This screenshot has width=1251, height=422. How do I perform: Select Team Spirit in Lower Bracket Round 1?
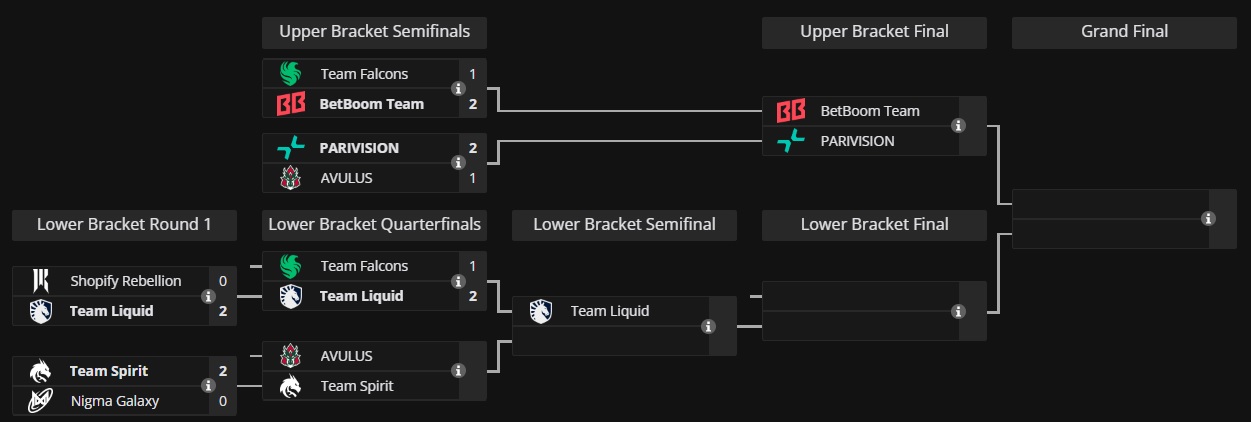pos(108,371)
